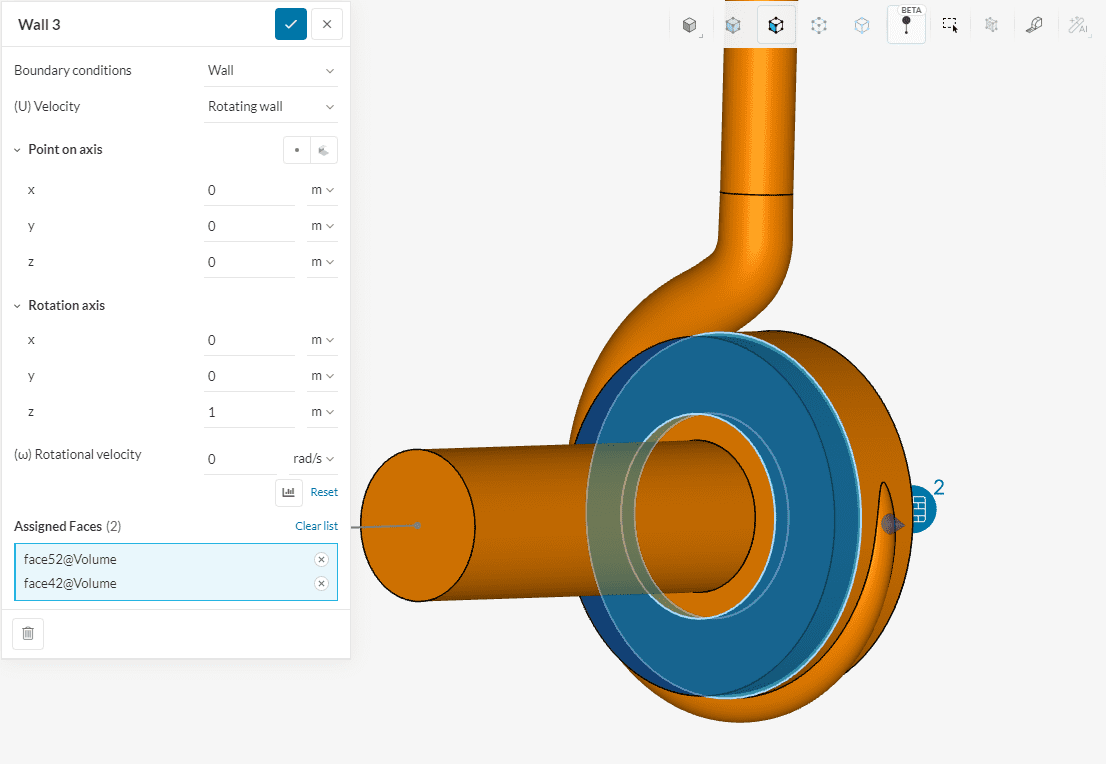1106x764 pixels.
Task: Open the (U) Velocity type dropdown
Action: 271,106
